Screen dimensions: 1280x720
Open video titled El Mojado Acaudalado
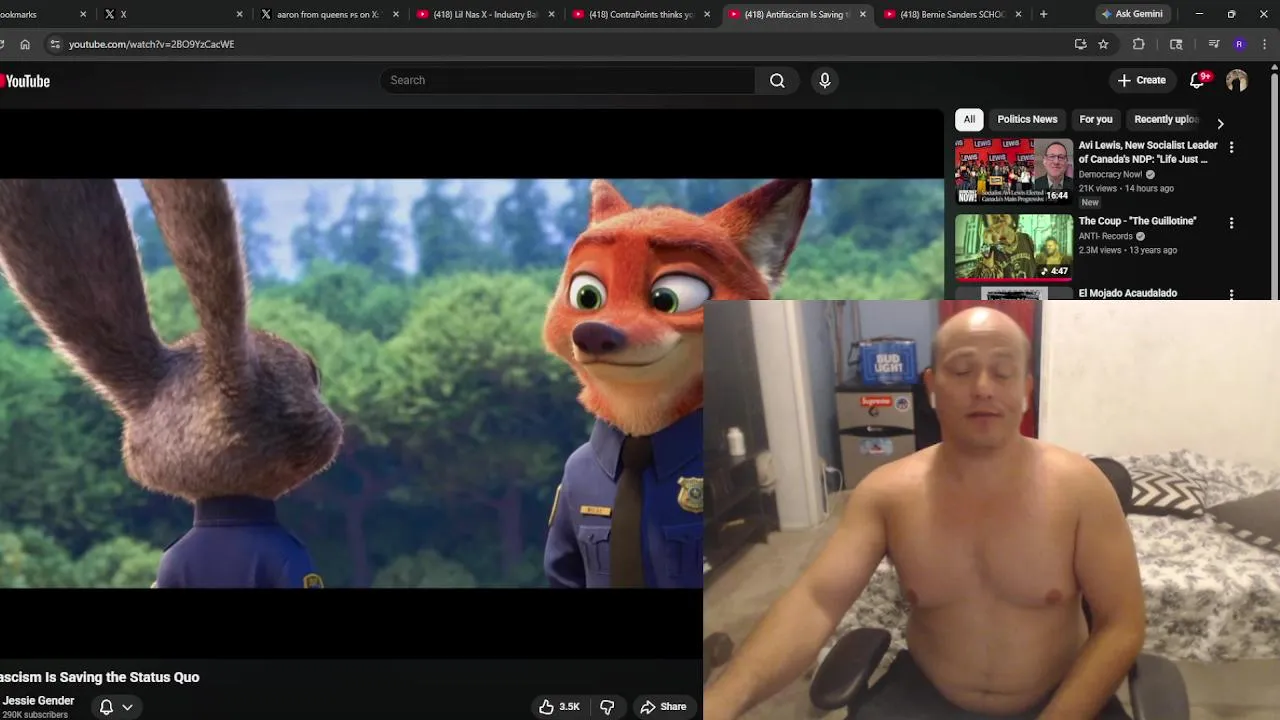pos(1127,293)
